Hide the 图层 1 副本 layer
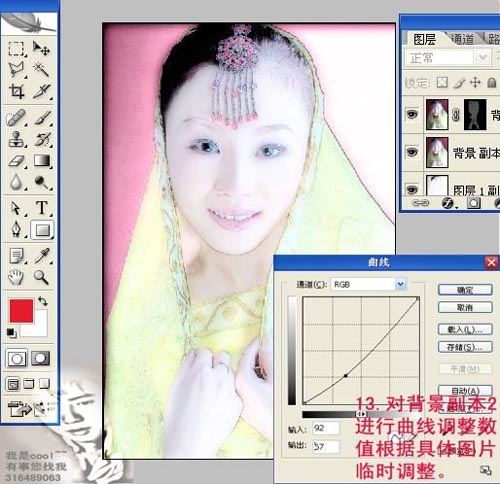The width and height of the screenshot is (500, 484). 412,190
